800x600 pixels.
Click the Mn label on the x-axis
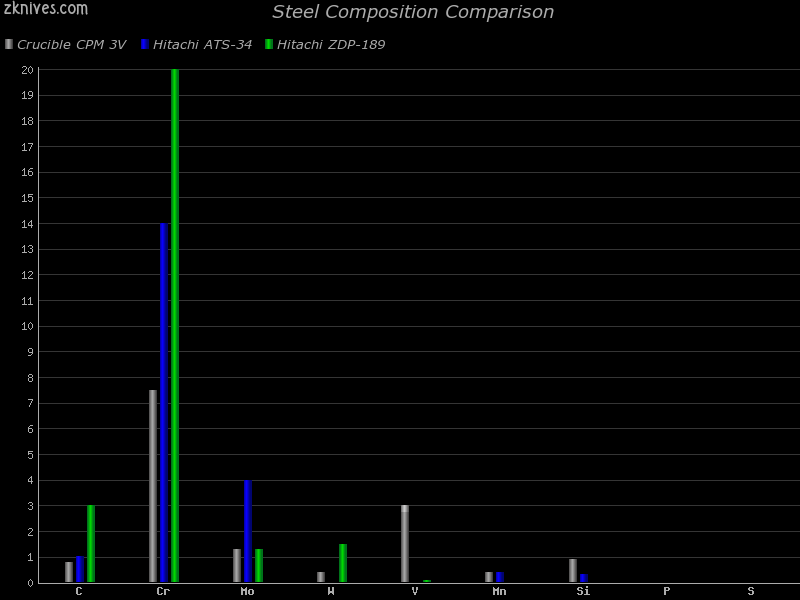tap(499, 591)
